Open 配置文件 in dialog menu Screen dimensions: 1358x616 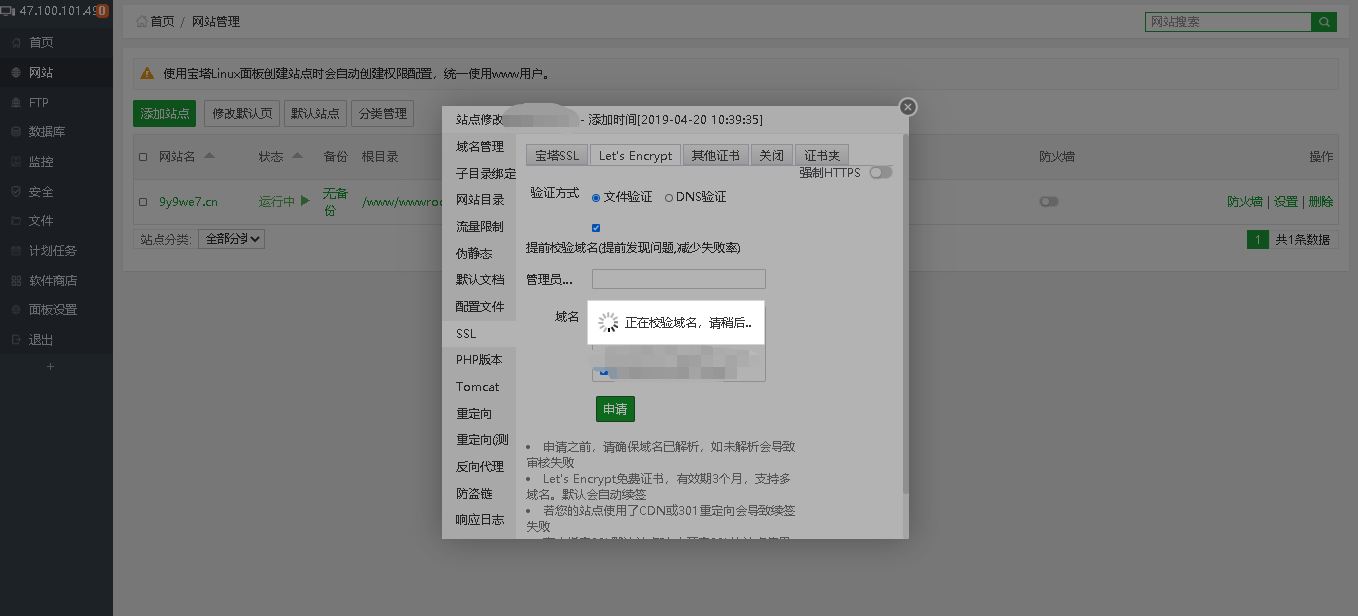point(480,307)
